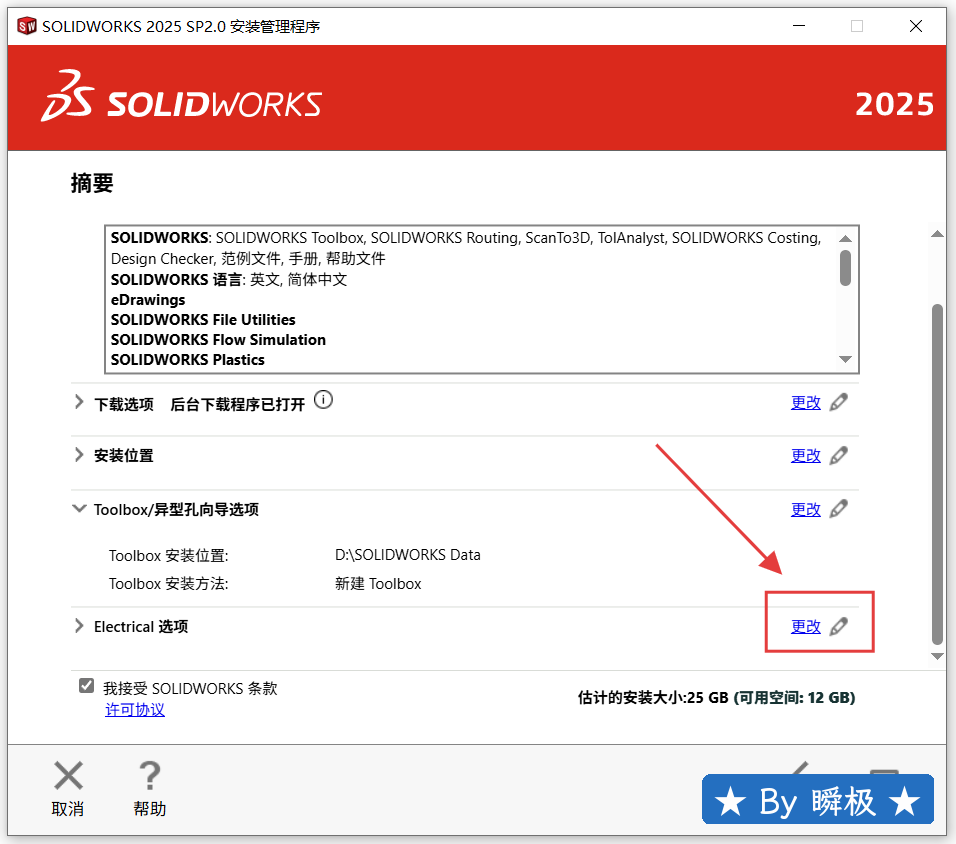The height and width of the screenshot is (844, 956).
Task: Click the pencil icon beside 安装位置
Action: (x=838, y=455)
